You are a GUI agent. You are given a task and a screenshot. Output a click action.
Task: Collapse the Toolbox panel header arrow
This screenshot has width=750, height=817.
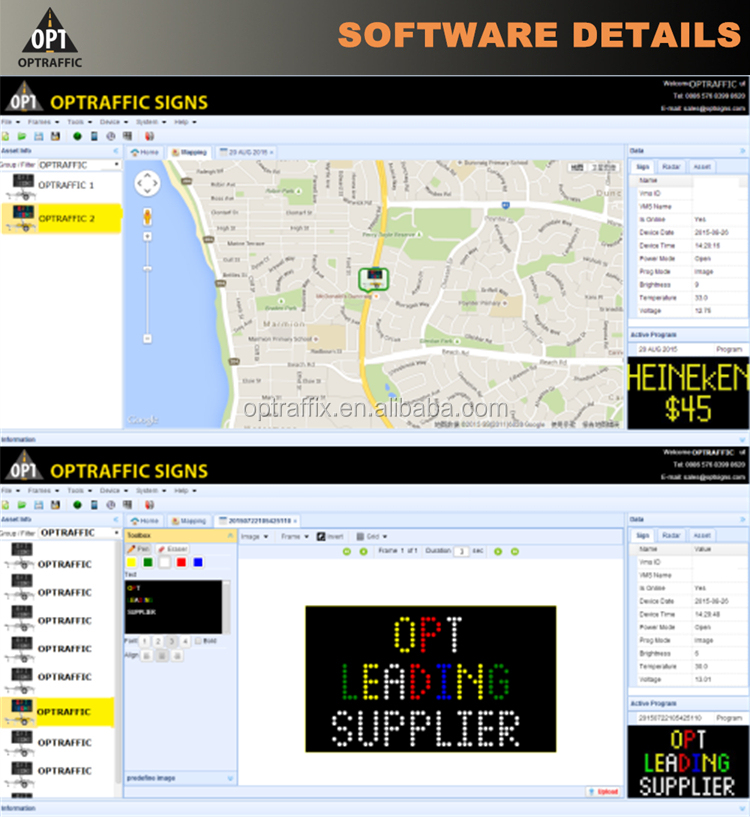(229, 536)
